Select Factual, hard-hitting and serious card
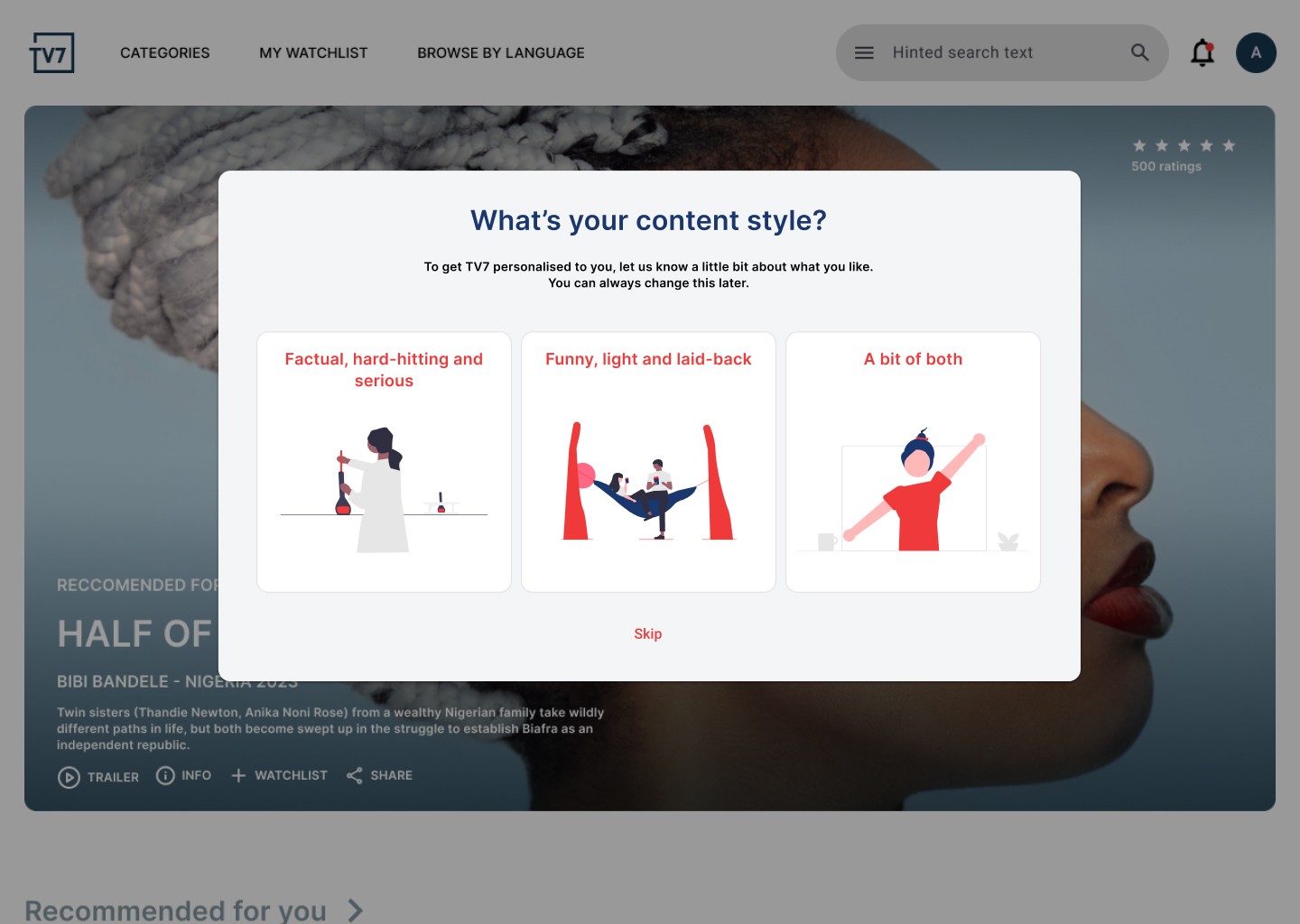Screen dimensions: 1300x924 [x=384, y=462]
